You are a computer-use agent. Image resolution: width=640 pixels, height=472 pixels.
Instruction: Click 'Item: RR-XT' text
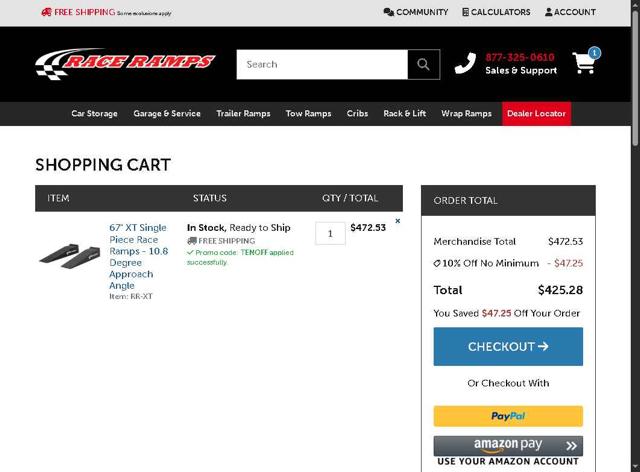pos(131,296)
